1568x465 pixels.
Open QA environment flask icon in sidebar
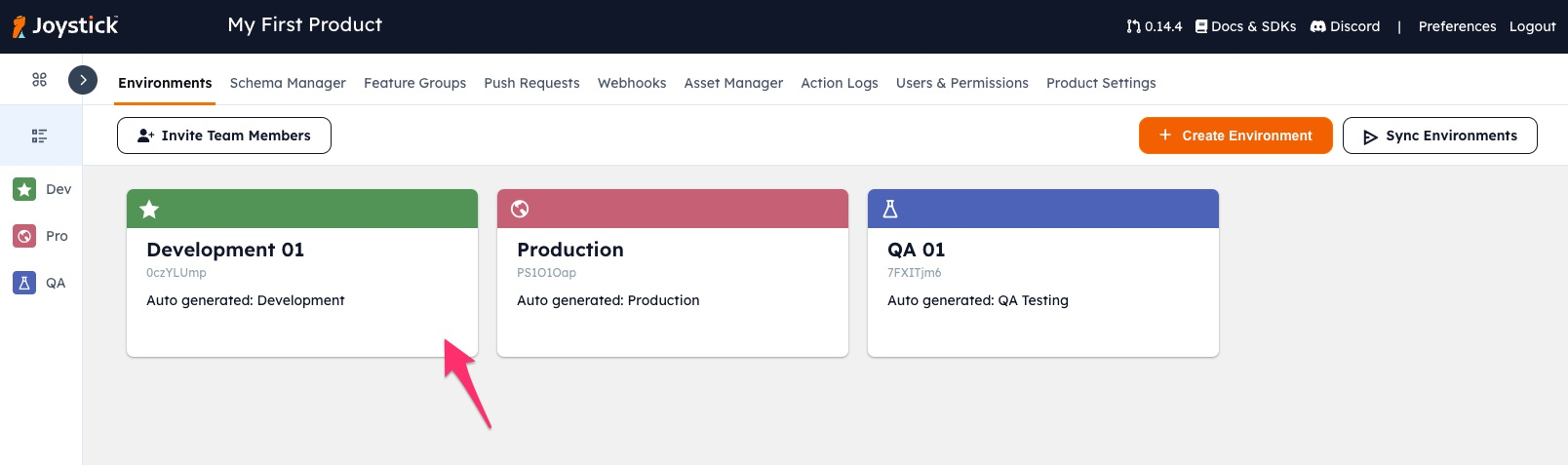pyautogui.click(x=24, y=283)
